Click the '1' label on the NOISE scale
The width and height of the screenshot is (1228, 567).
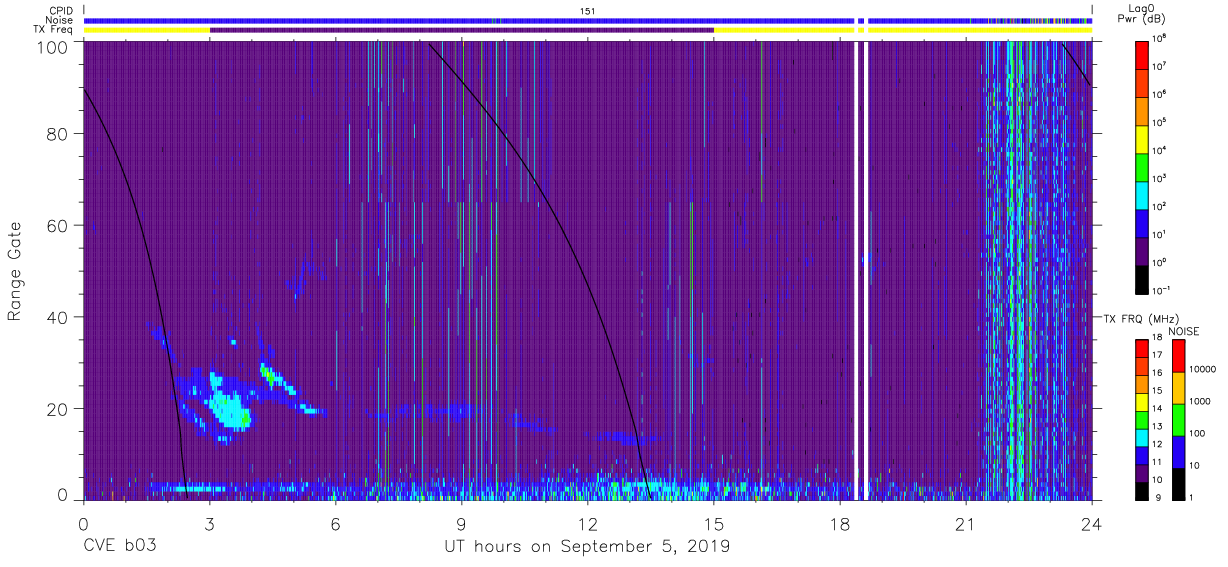1190,497
